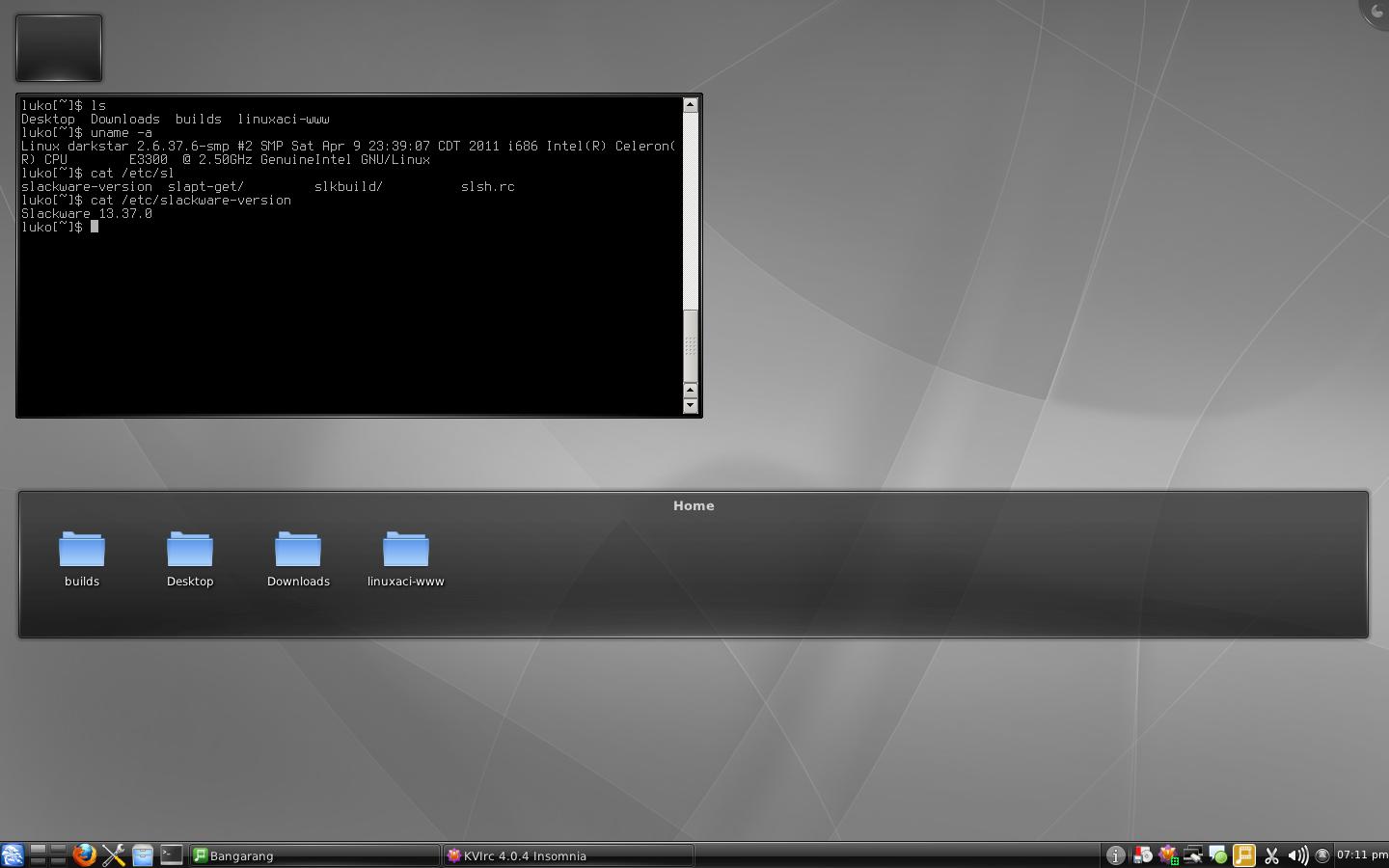Click the terminal scrollbar bottom down arrow
The image size is (1389, 868).
tap(690, 406)
